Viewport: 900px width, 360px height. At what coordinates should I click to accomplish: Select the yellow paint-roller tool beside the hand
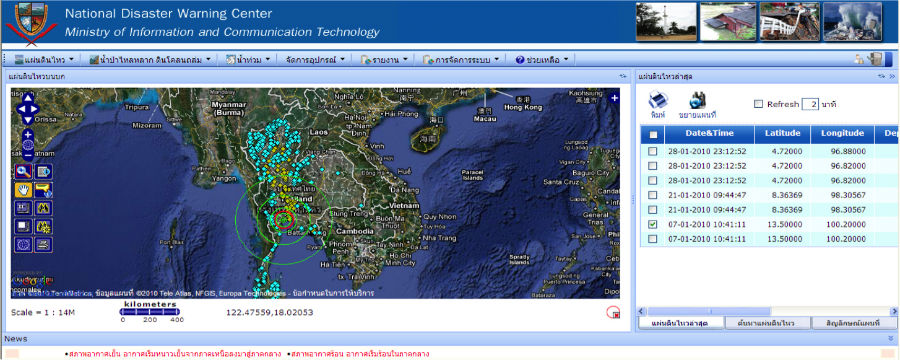click(44, 189)
